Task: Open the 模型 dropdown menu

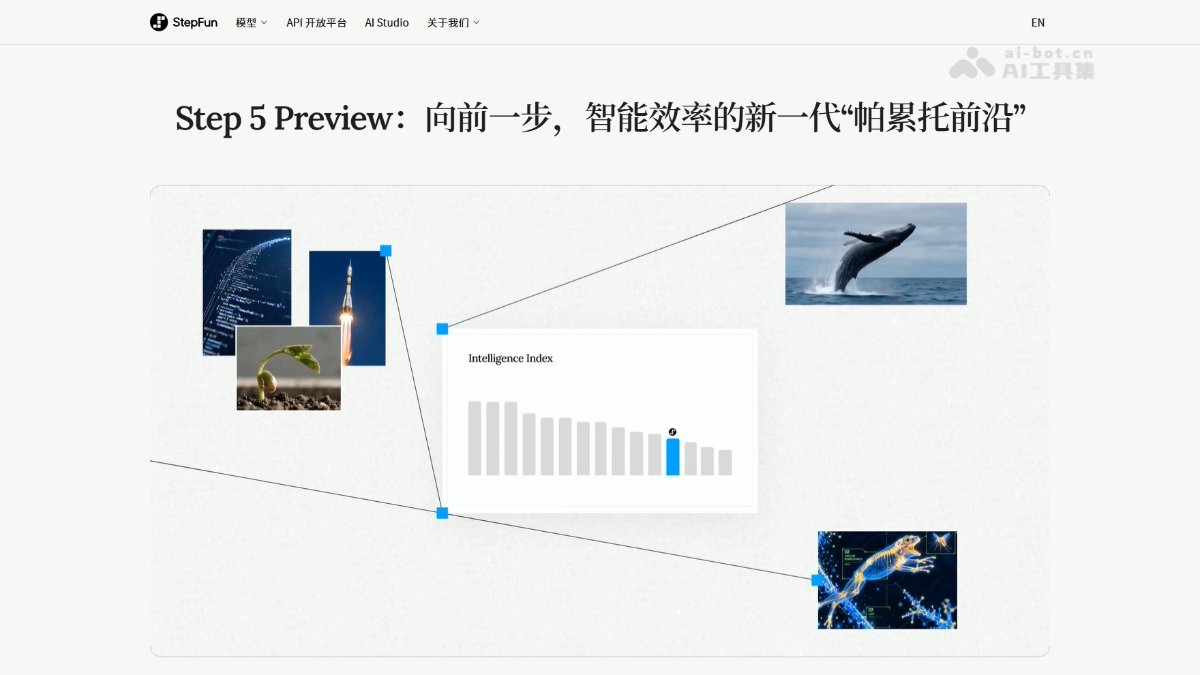Action: tap(252, 22)
